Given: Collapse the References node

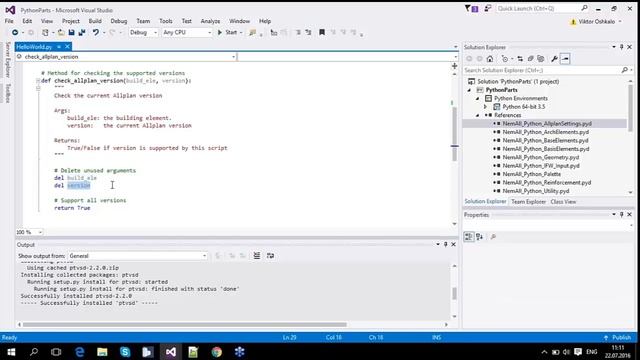Looking at the screenshot, I should (x=477, y=115).
